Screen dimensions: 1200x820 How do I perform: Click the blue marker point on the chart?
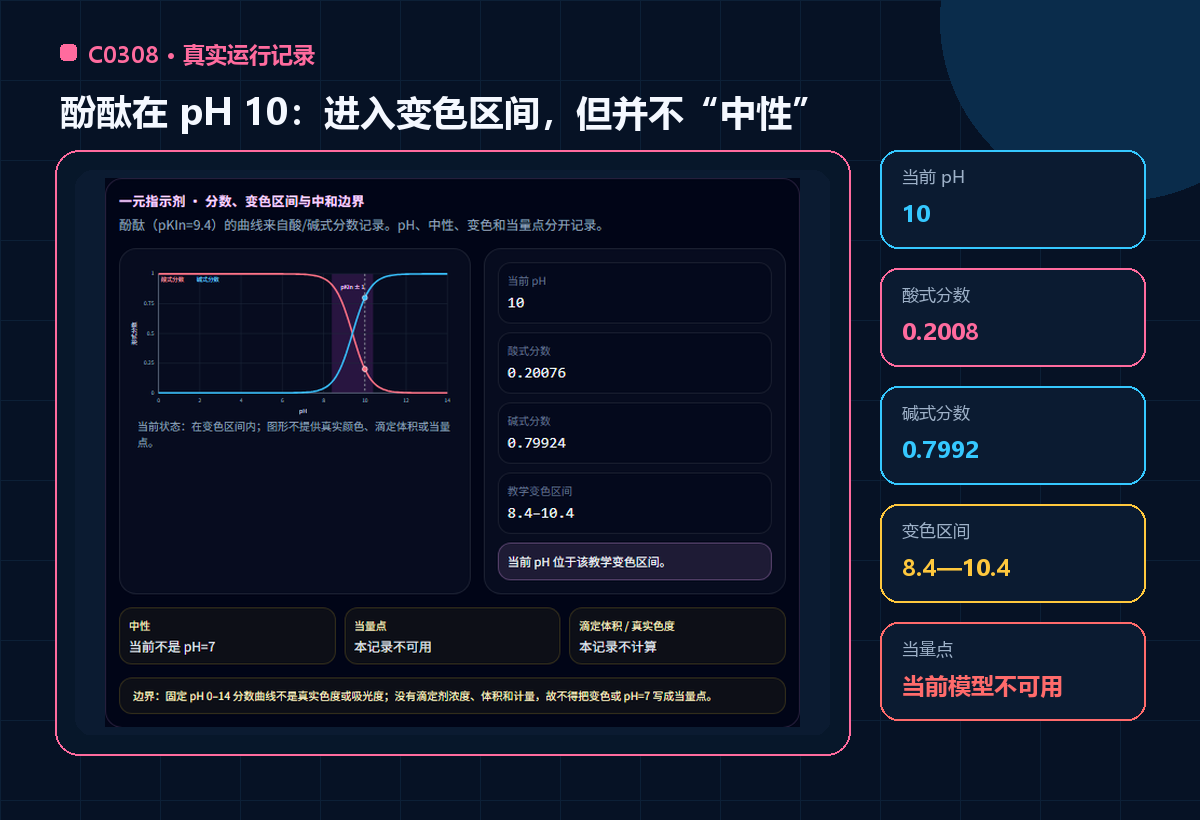pyautogui.click(x=365, y=298)
